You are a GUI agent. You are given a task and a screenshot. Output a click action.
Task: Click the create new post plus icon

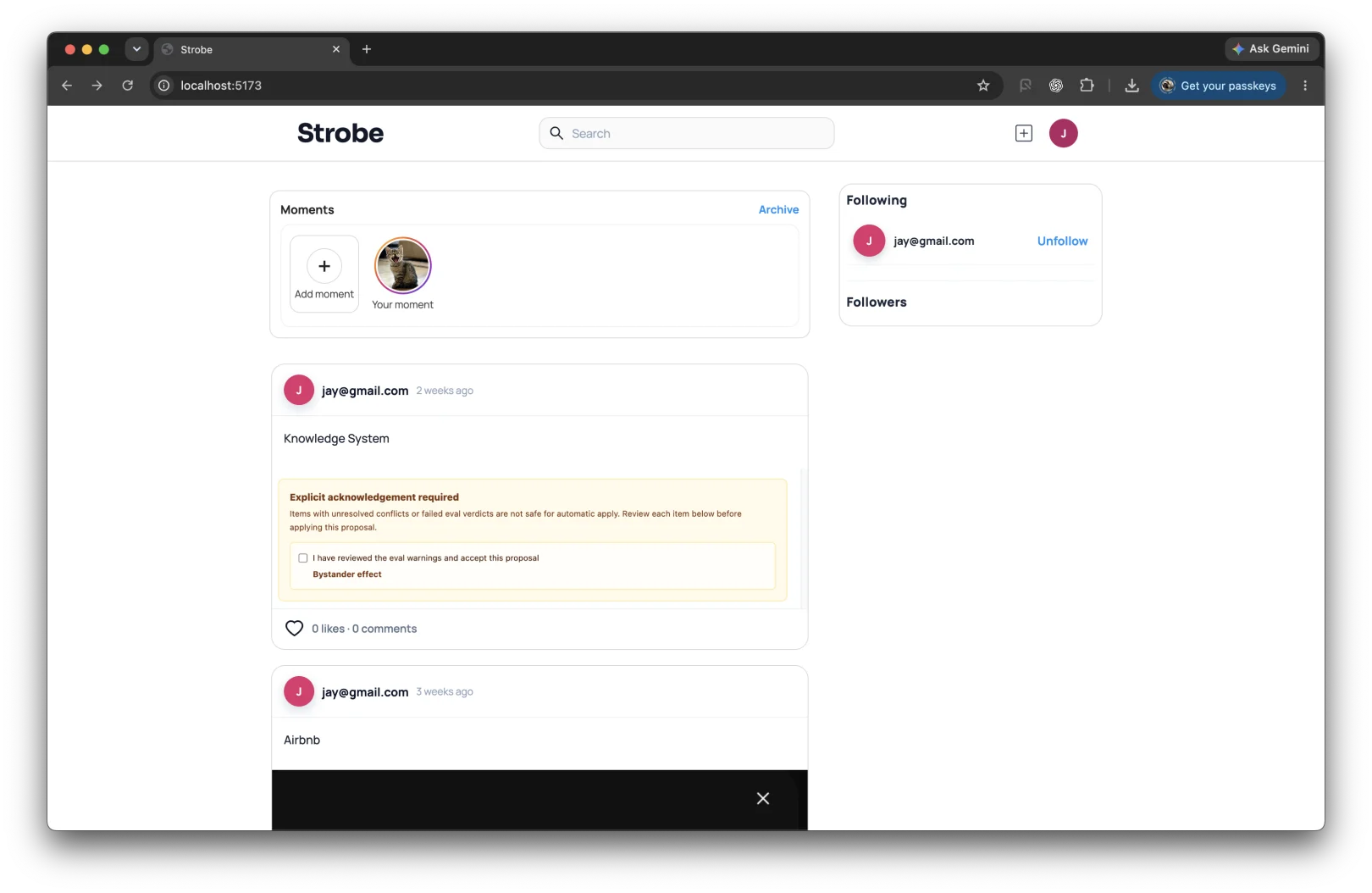coord(1024,133)
